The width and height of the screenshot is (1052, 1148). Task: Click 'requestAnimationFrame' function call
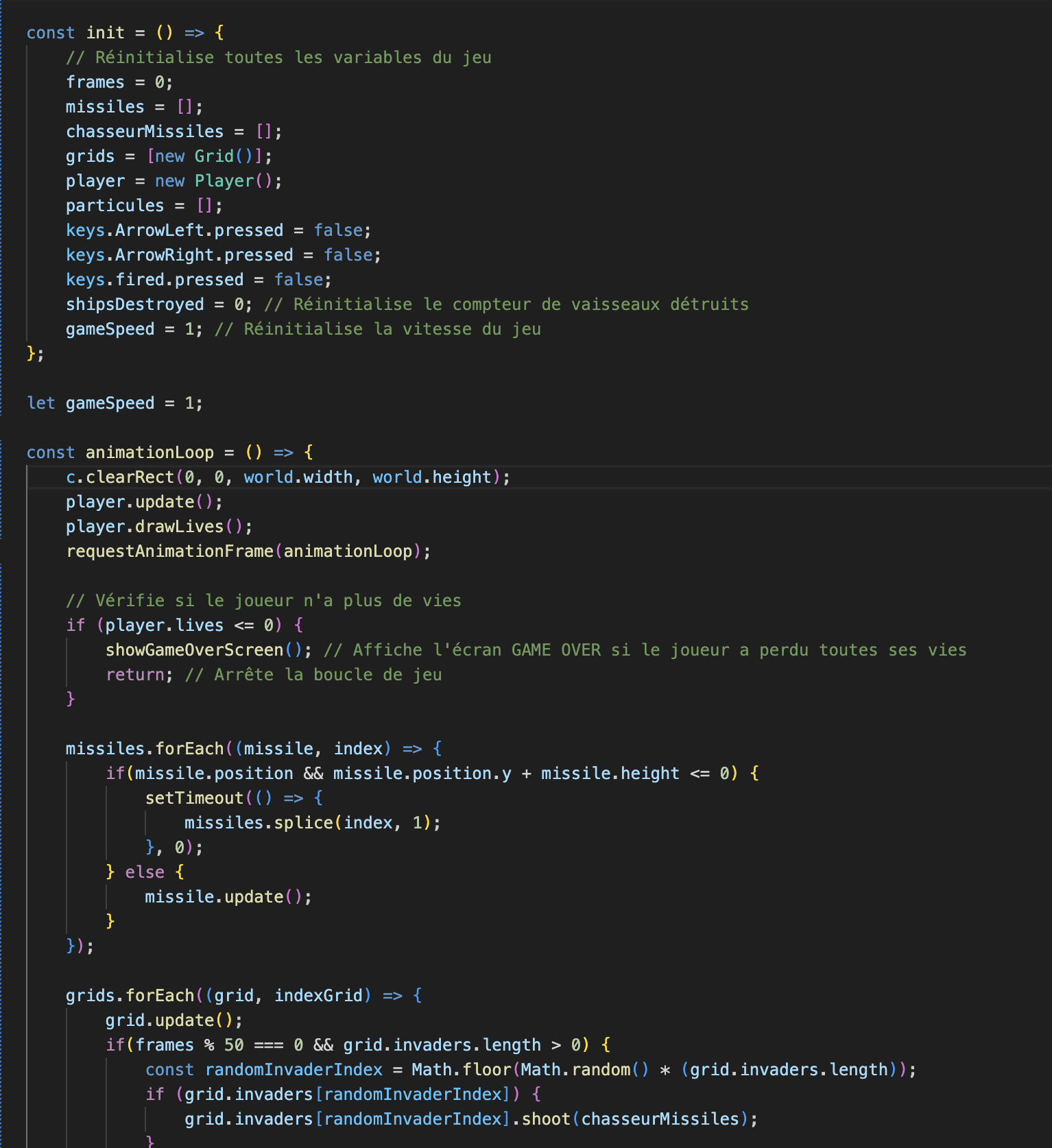click(x=169, y=551)
